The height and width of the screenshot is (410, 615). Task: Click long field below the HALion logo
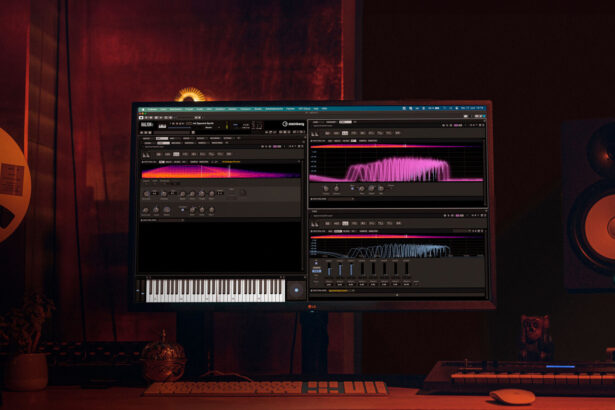pyautogui.click(x=174, y=133)
